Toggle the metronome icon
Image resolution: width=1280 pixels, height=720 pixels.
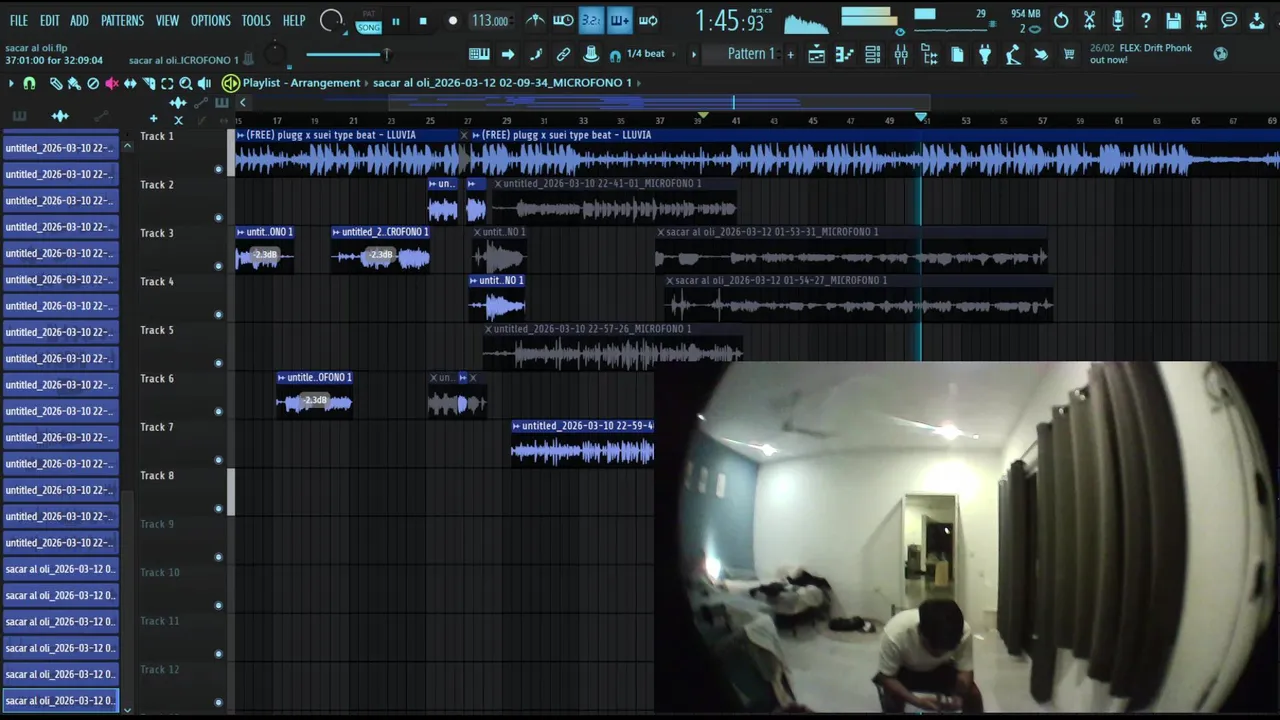point(536,20)
